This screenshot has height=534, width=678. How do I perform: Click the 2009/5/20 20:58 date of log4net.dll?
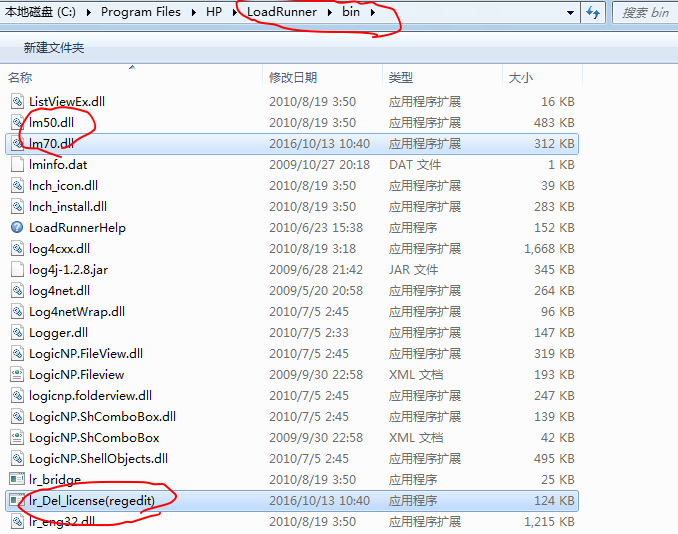point(316,291)
